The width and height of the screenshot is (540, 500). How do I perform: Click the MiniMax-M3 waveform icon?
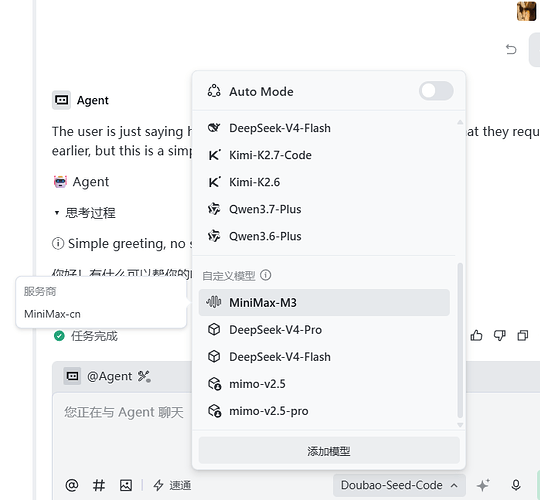click(214, 302)
